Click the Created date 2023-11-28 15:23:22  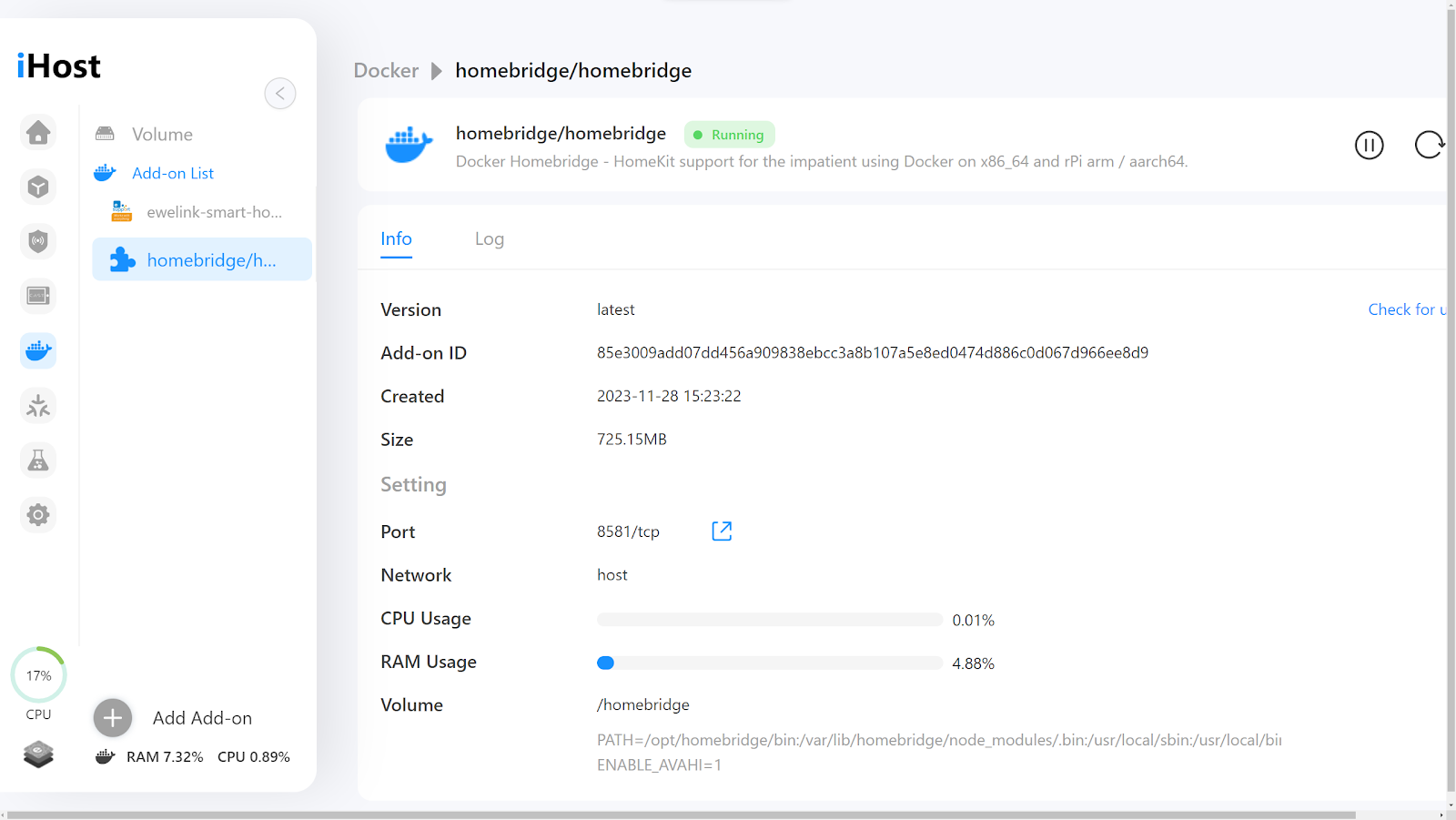point(669,396)
